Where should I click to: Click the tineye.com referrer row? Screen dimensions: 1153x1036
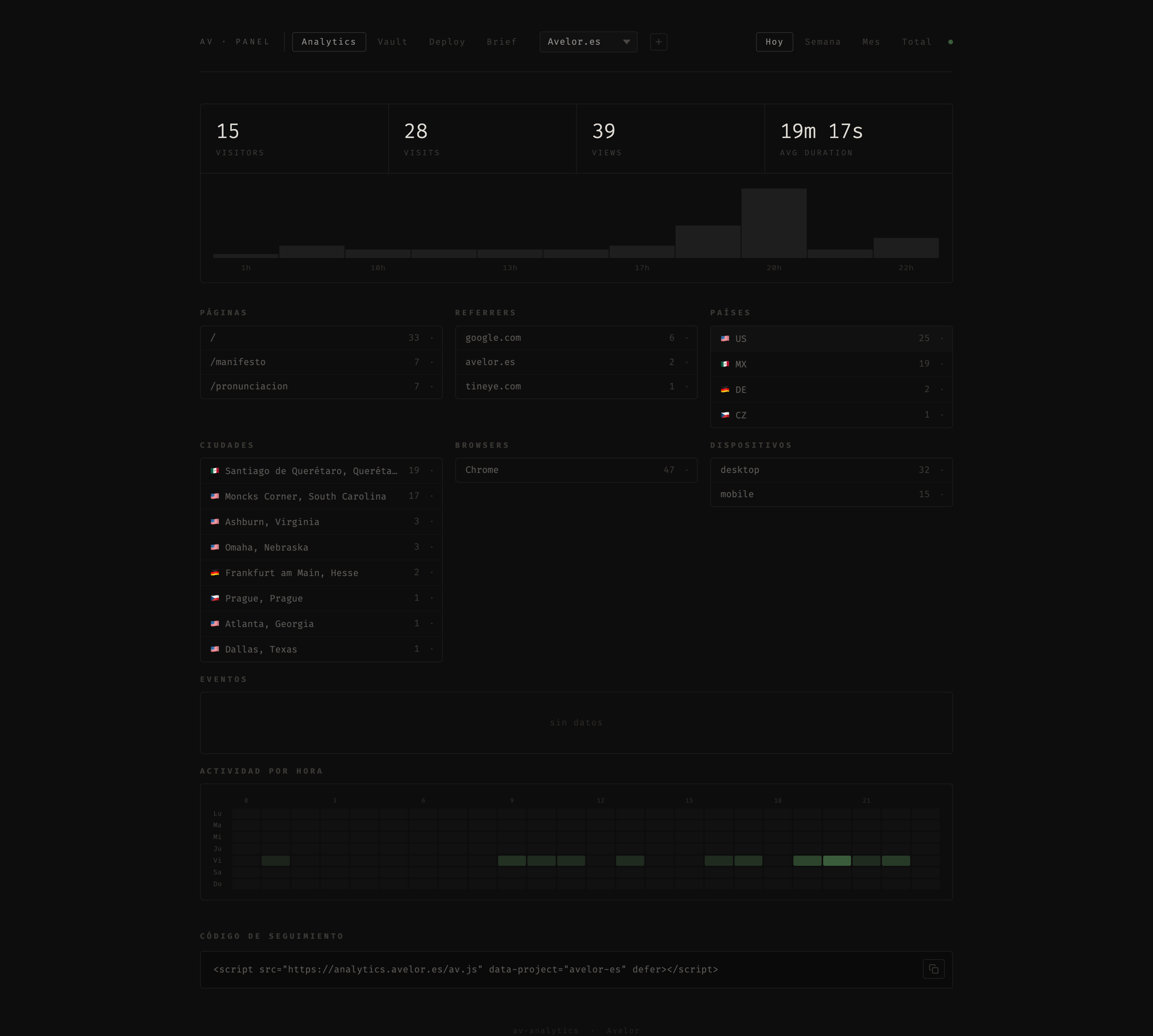576,386
